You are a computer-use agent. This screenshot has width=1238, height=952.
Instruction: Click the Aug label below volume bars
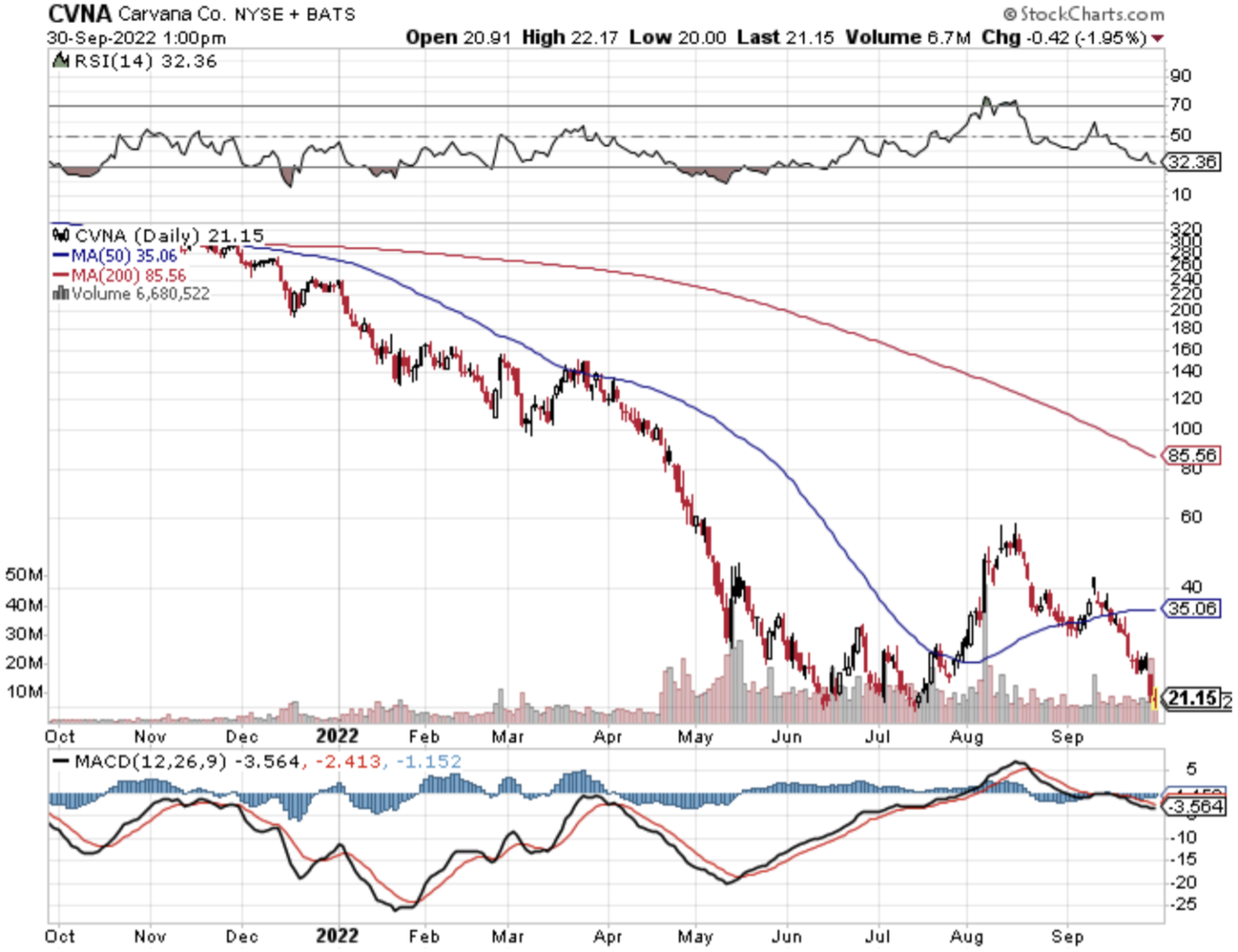[966, 736]
